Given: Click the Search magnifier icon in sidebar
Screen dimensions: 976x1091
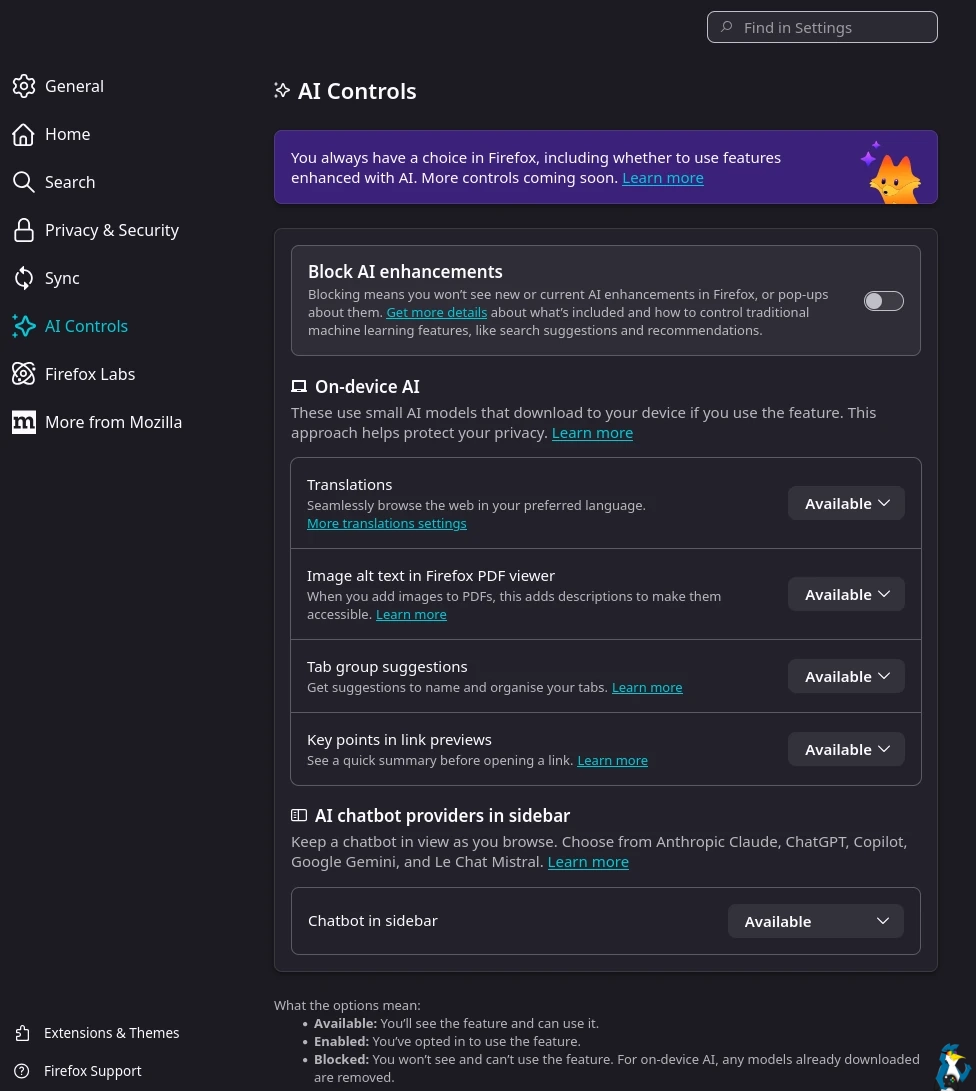Looking at the screenshot, I should tap(24, 182).
